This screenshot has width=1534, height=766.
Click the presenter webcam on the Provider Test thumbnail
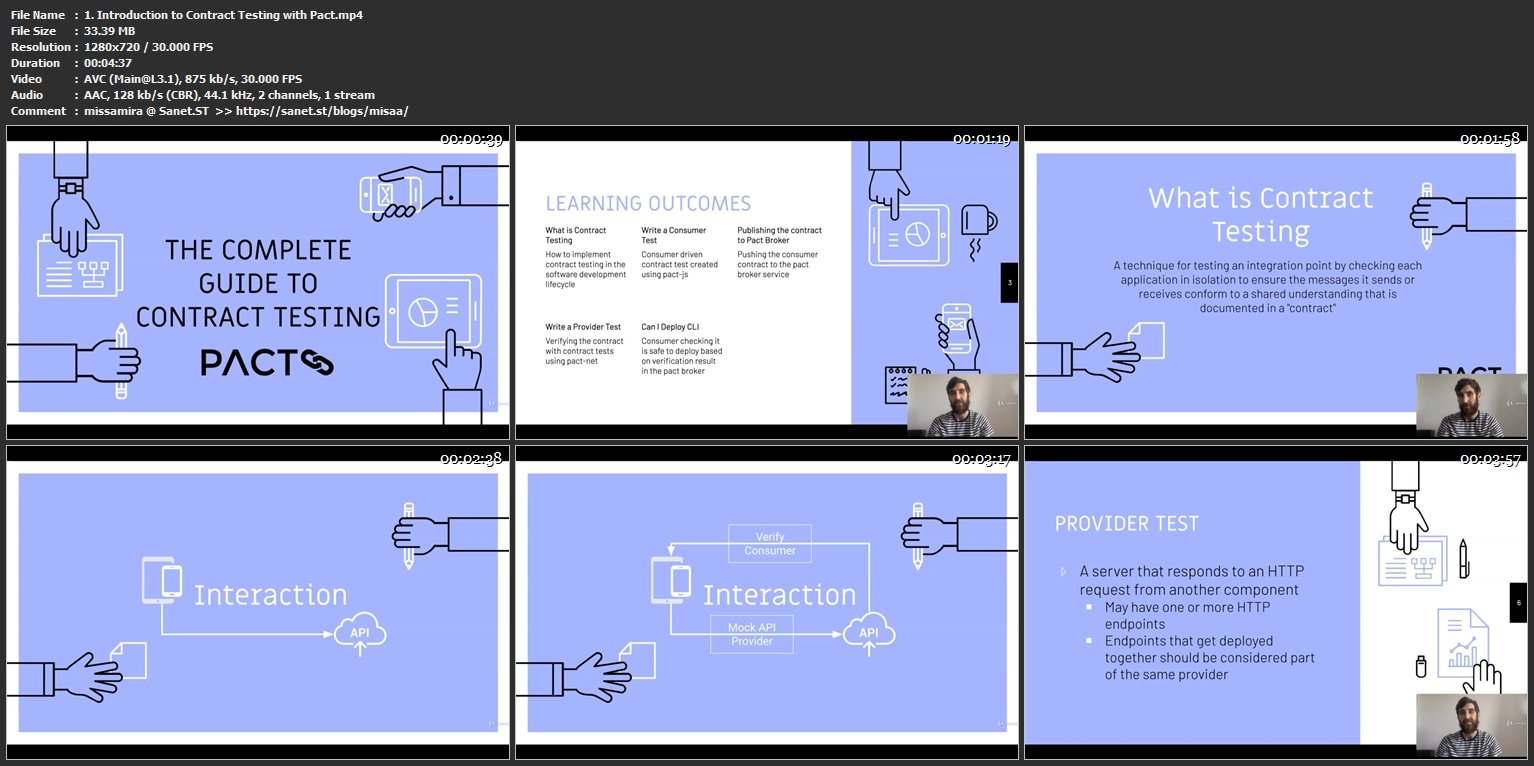pyautogui.click(x=1472, y=727)
